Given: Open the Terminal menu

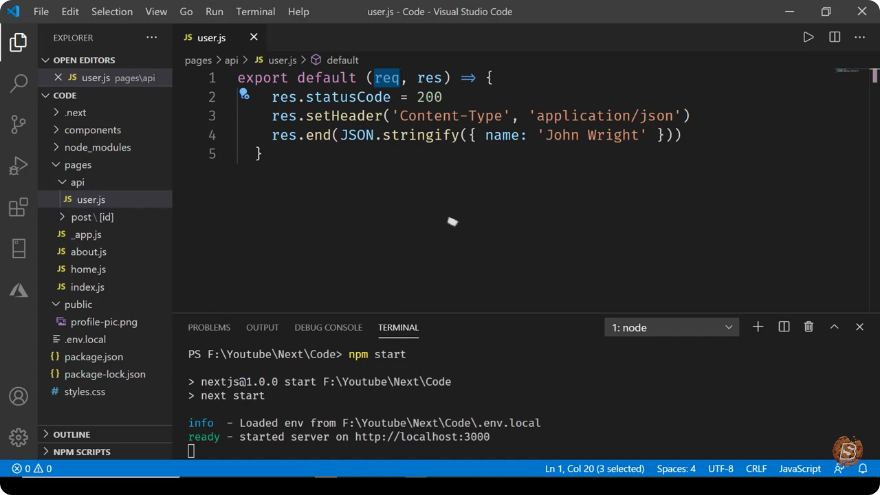Looking at the screenshot, I should point(255,11).
